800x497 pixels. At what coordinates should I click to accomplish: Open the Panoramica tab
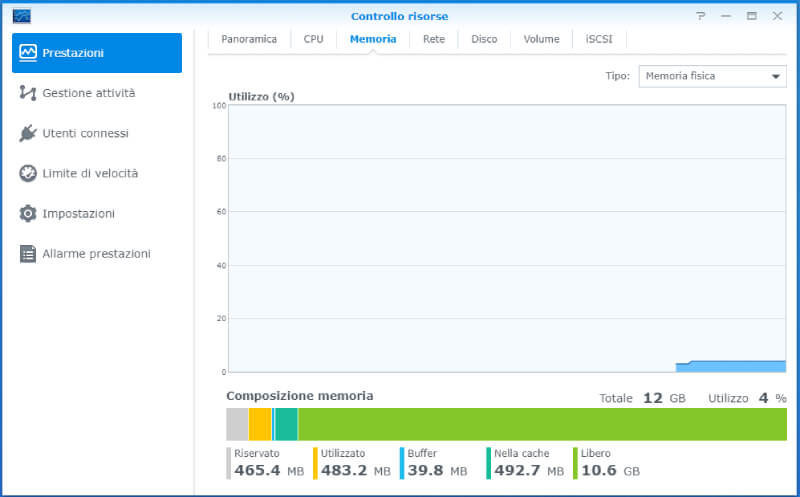click(249, 39)
